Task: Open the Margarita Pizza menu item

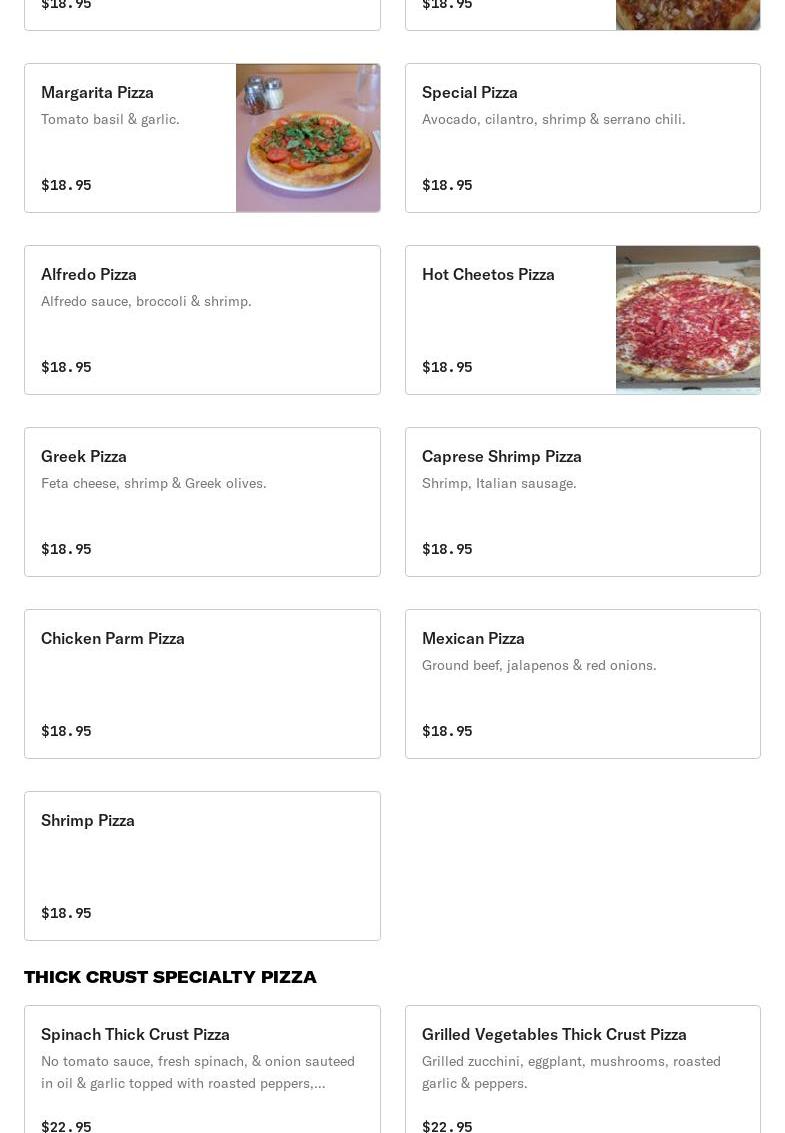Action: pos(97,92)
